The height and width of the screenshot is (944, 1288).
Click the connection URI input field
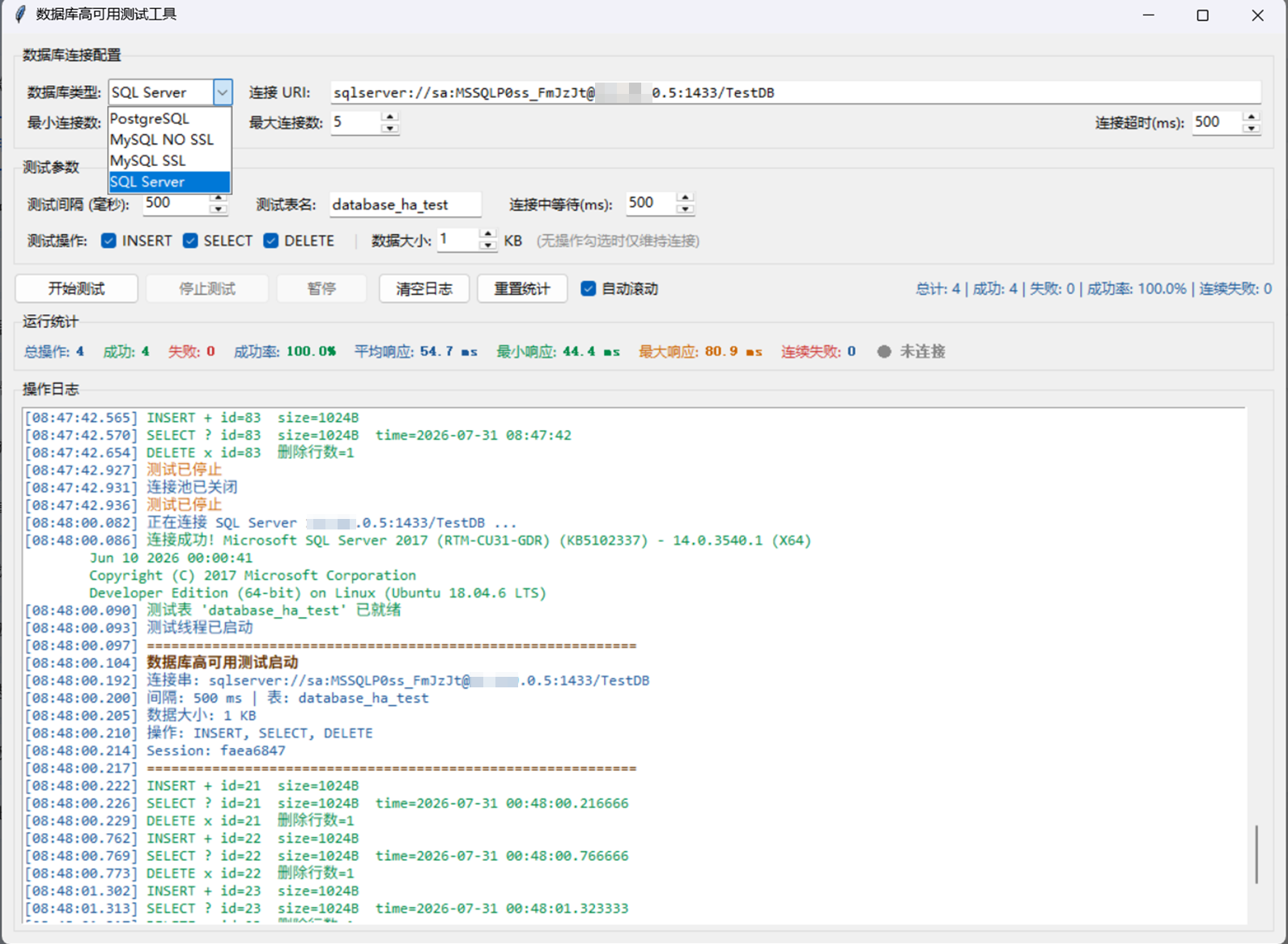(x=795, y=92)
